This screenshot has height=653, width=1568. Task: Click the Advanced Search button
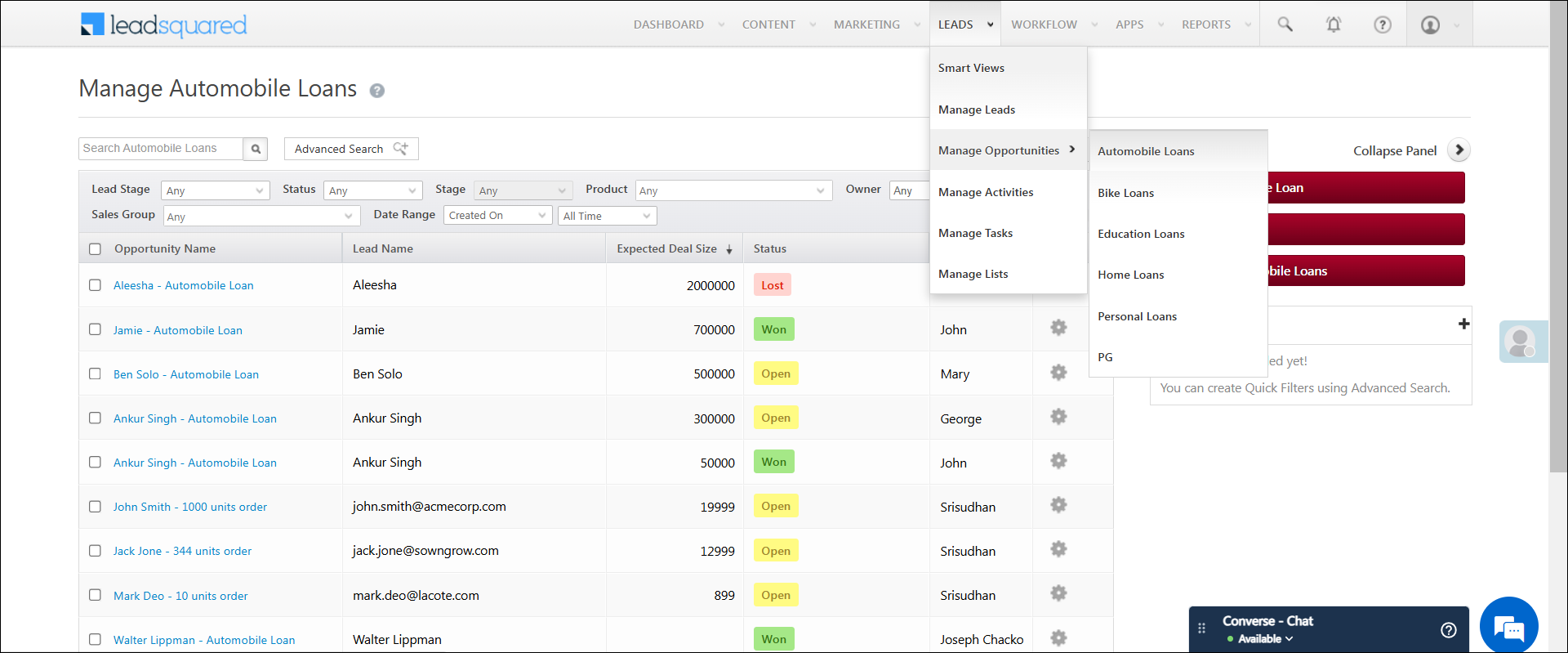[351, 149]
